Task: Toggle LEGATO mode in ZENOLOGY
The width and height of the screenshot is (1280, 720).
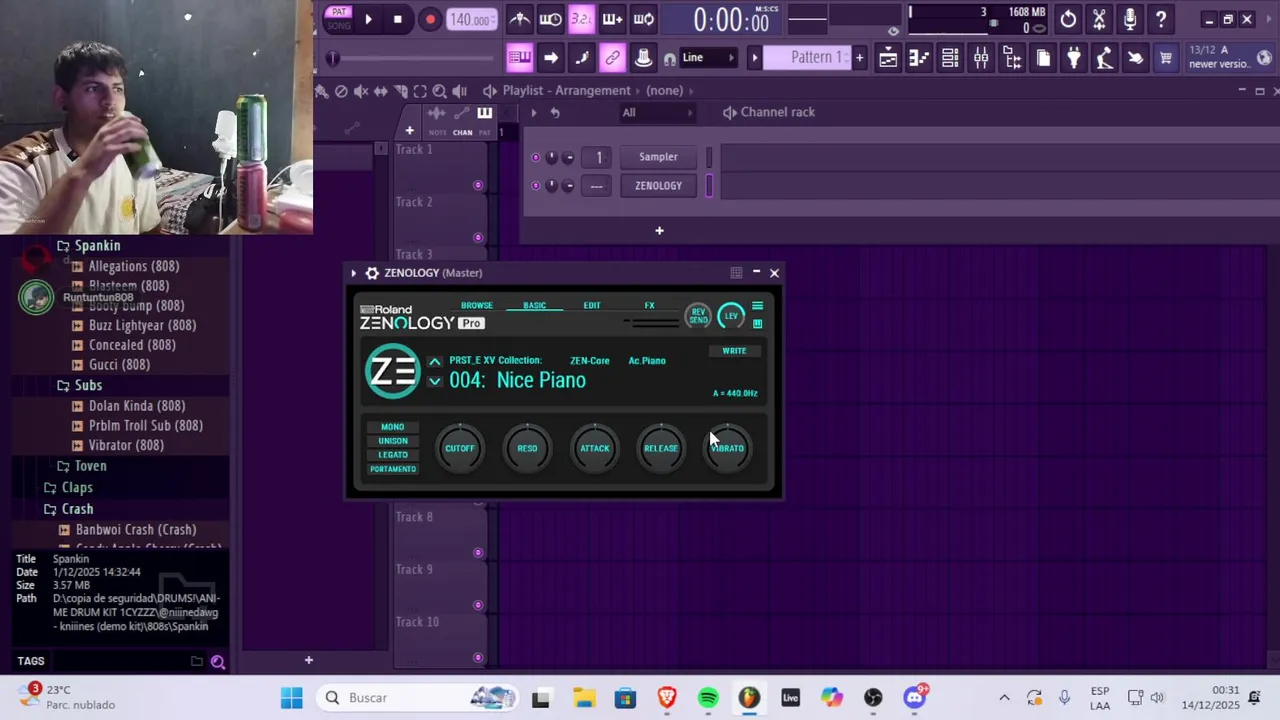Action: 393,455
